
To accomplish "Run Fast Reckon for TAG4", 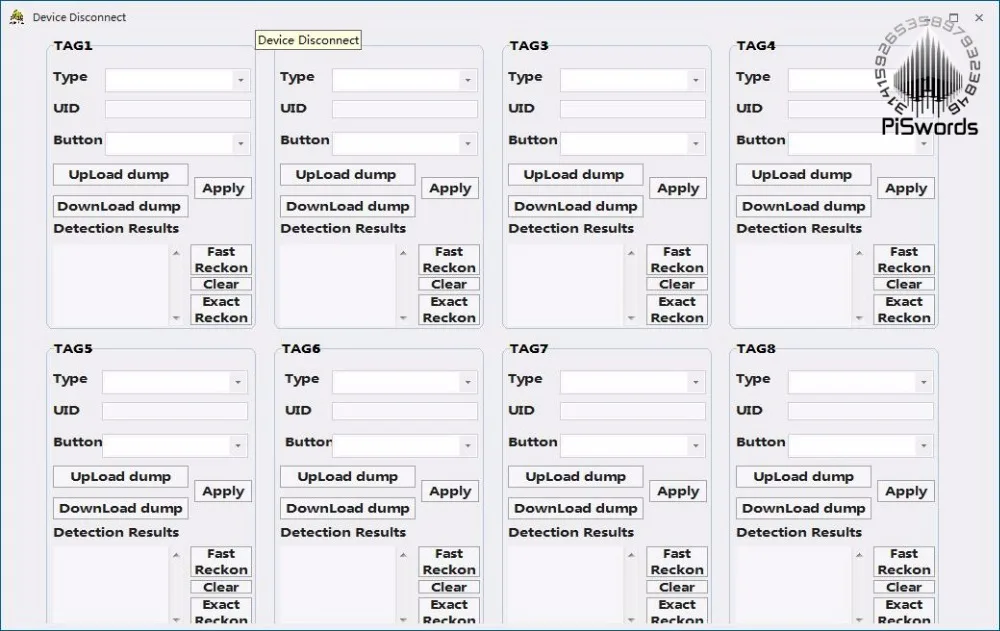I will (x=904, y=260).
